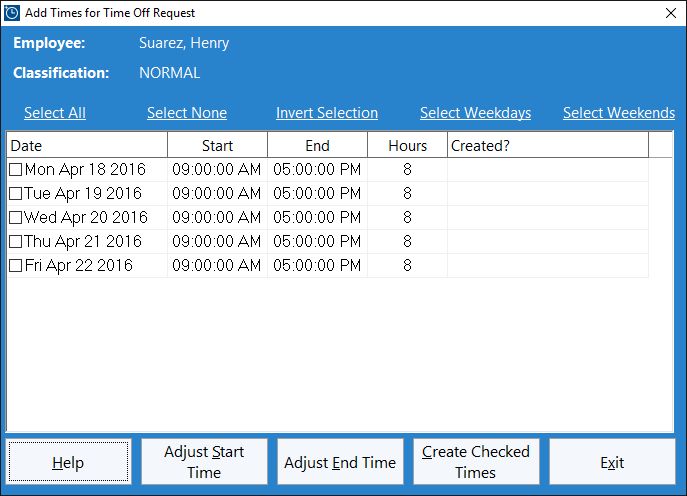Click the Select All link
The height and width of the screenshot is (496, 687).
point(55,113)
